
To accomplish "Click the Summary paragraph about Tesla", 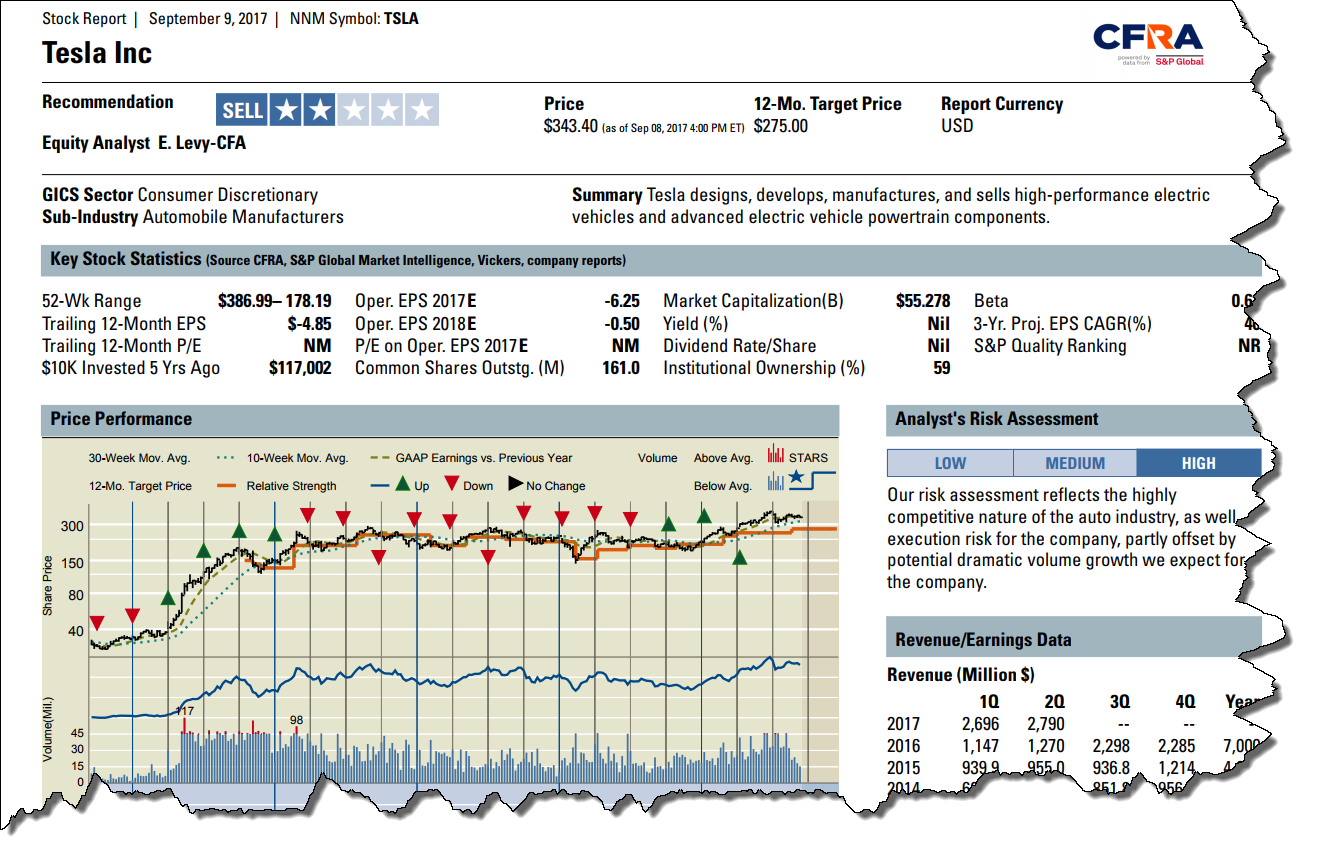I will pyautogui.click(x=891, y=206).
